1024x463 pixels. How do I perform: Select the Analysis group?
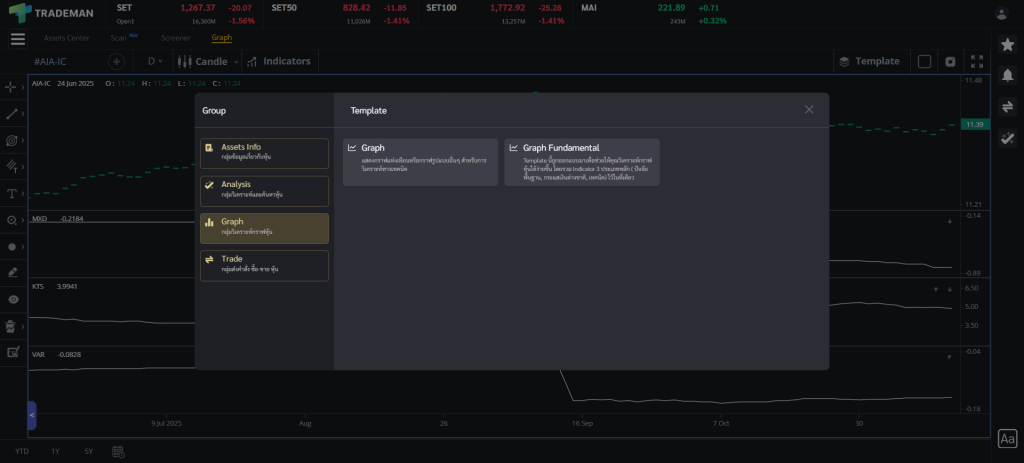pos(264,191)
